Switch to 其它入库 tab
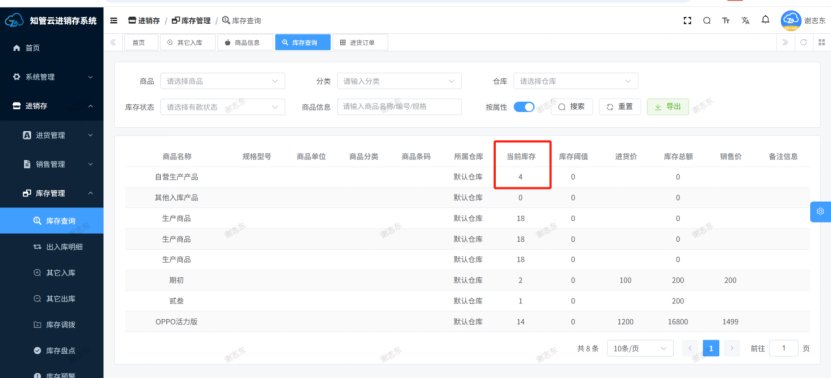This screenshot has width=831, height=378. (188, 42)
